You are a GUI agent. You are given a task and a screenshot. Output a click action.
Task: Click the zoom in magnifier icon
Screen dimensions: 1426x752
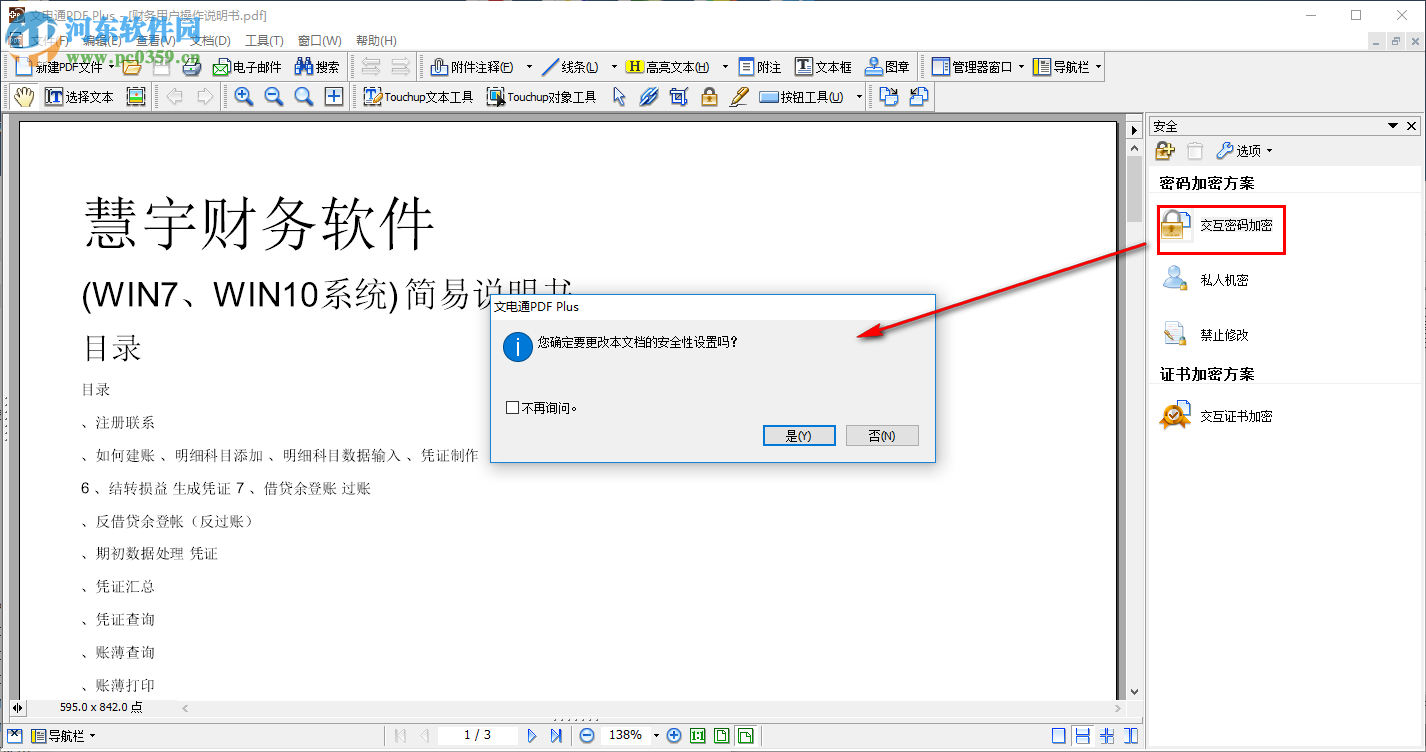pyautogui.click(x=244, y=96)
